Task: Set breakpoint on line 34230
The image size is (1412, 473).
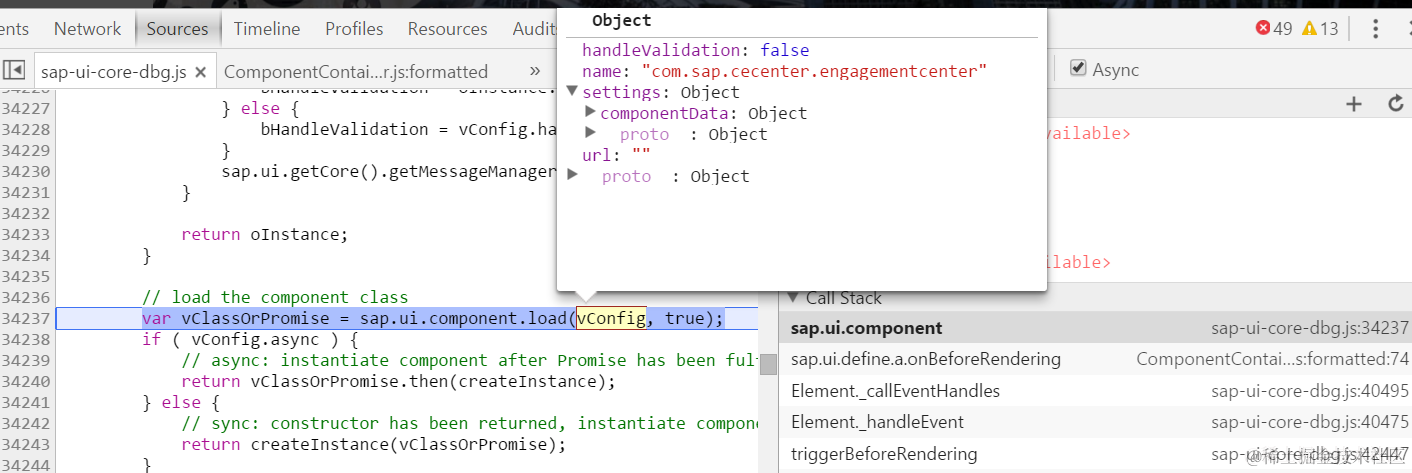Action: tap(25, 171)
